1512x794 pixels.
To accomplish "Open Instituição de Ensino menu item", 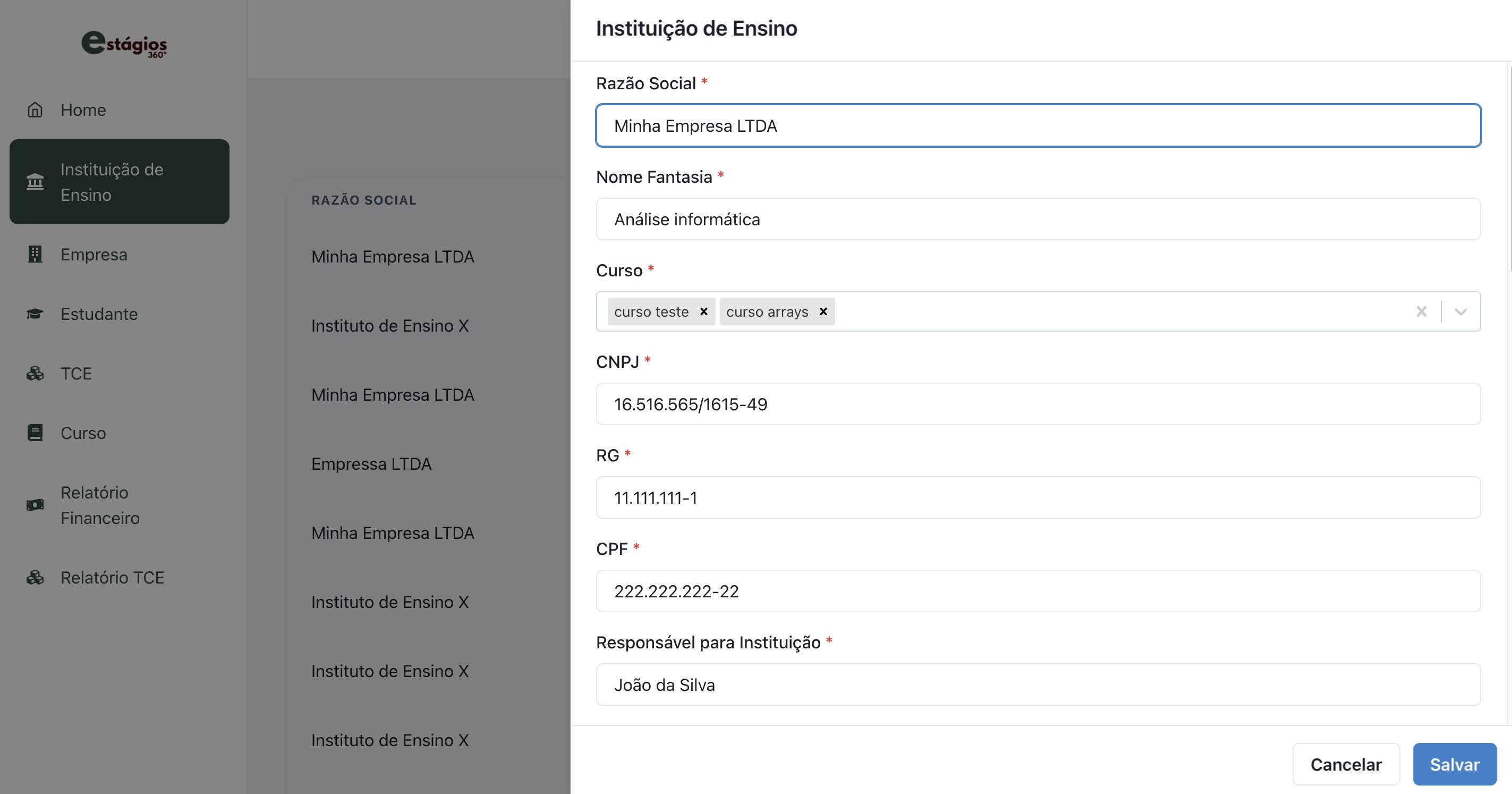I will [x=120, y=181].
